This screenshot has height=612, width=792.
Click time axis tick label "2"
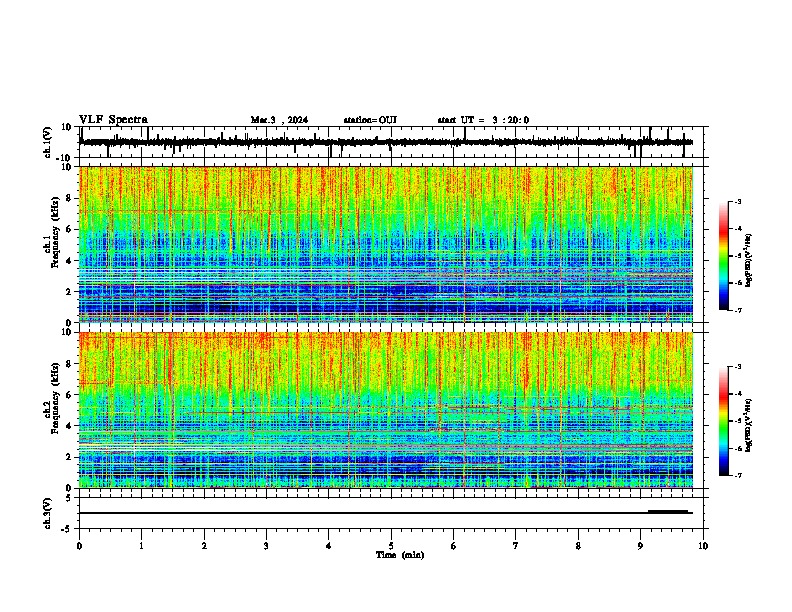coord(204,546)
